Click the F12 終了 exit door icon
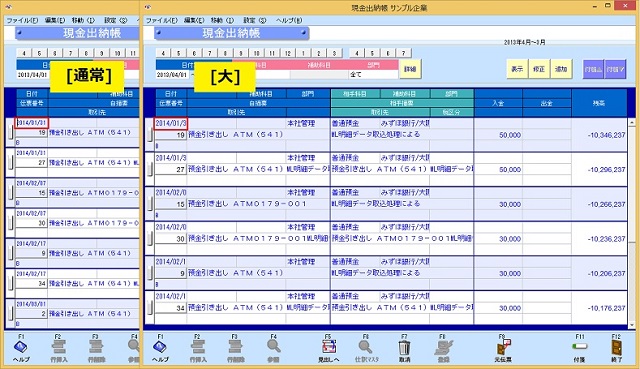This screenshot has height=369, width=640. (616, 348)
